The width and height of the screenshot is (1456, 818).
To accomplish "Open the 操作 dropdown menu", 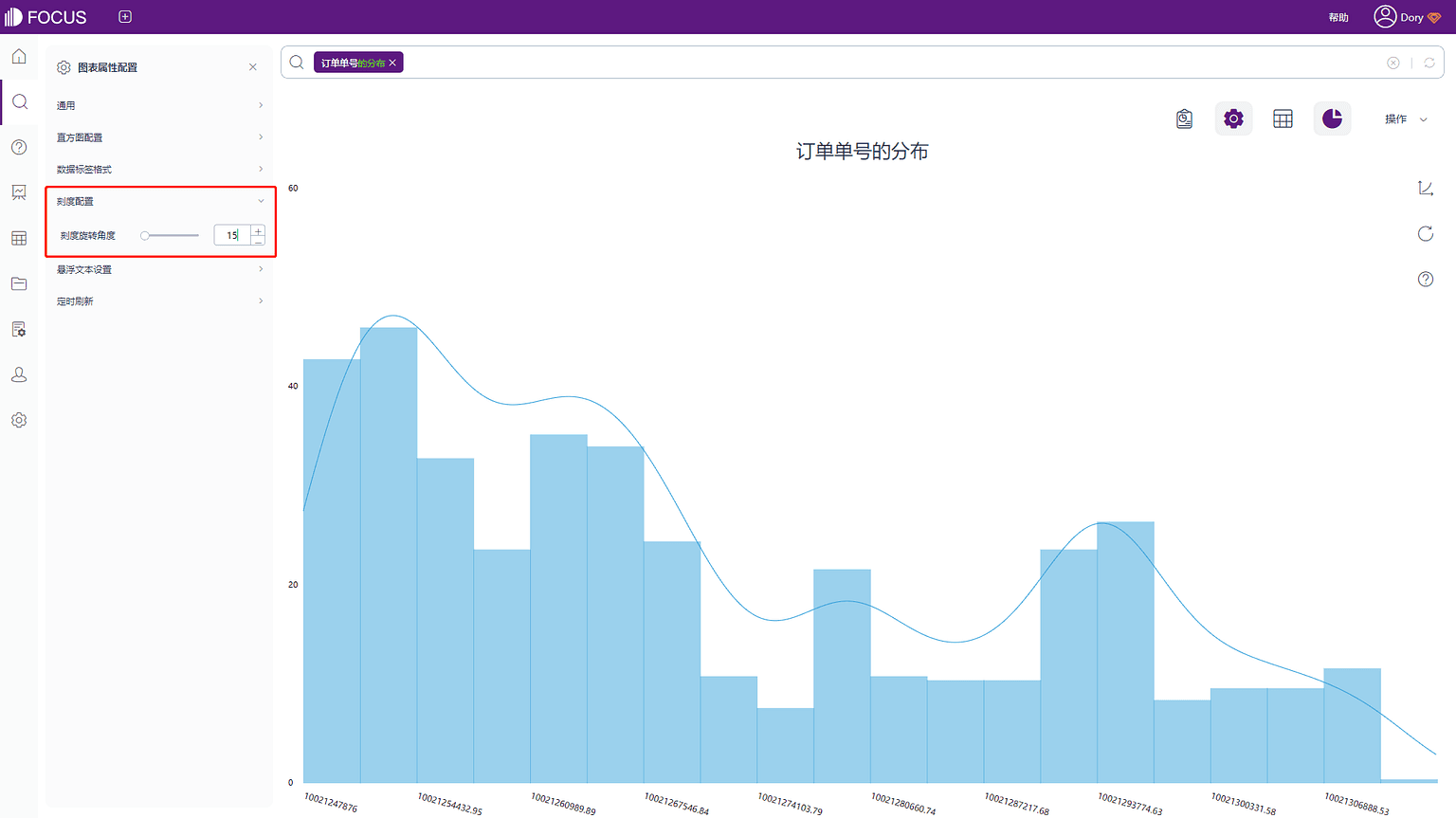I will tap(1406, 119).
